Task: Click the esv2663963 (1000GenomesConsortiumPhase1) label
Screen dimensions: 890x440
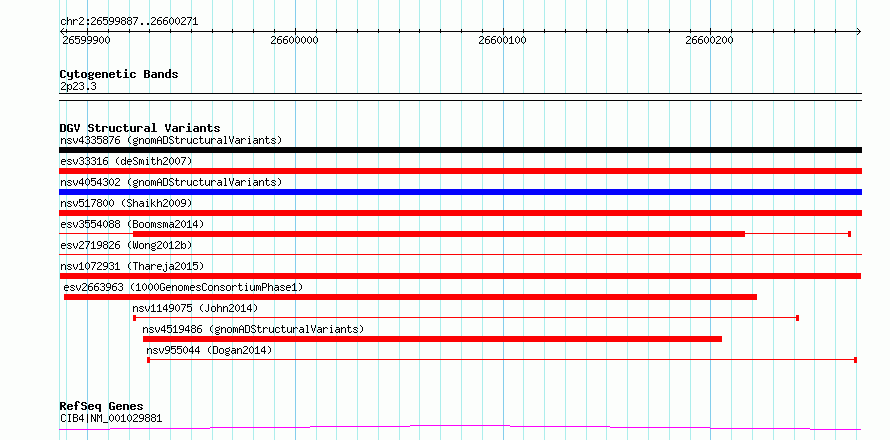Action: 183,287
